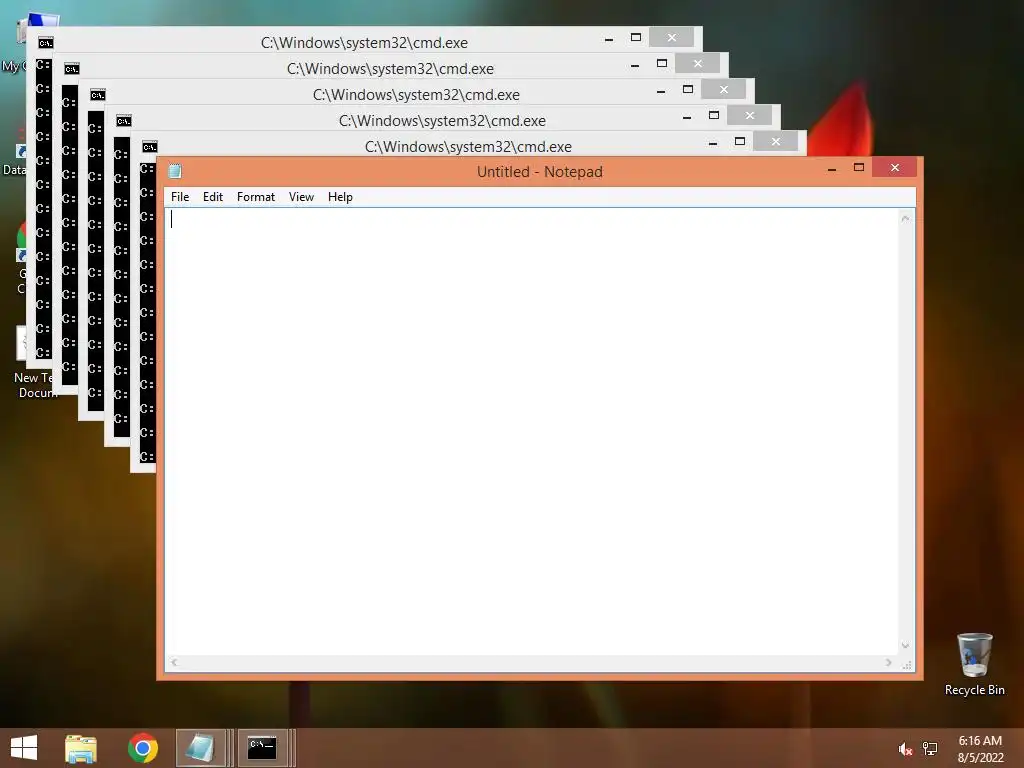Click the network tray icon
The image size is (1024, 768).
929,749
